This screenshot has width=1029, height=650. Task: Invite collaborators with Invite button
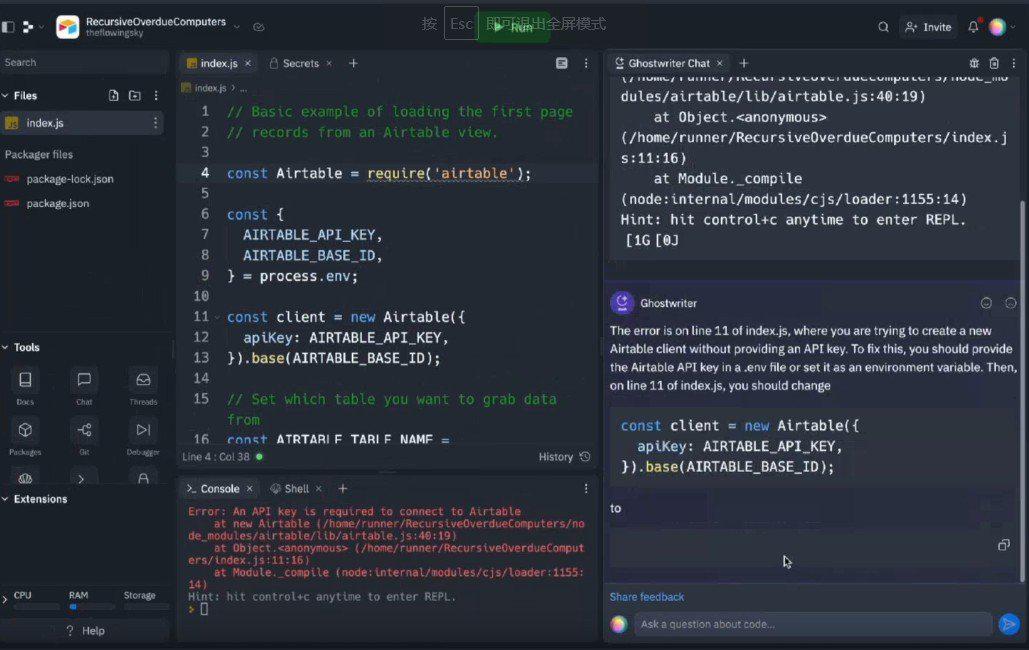pyautogui.click(x=928, y=27)
